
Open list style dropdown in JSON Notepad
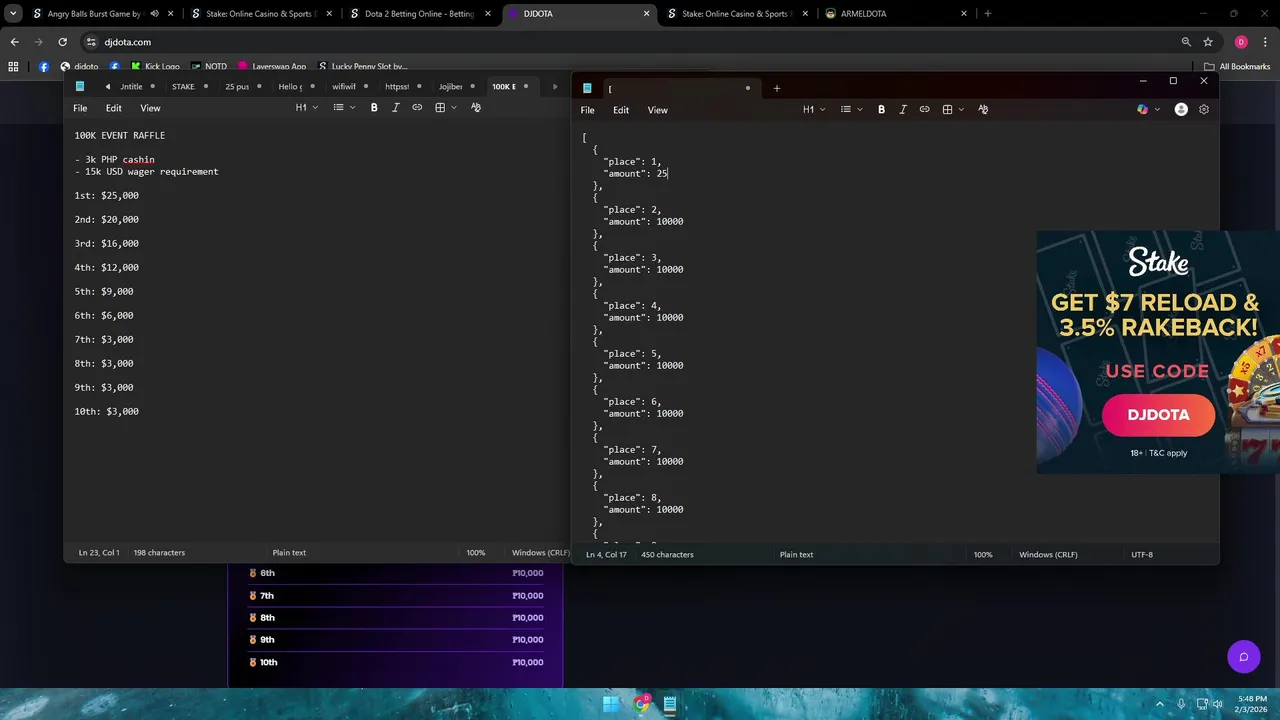tap(852, 110)
